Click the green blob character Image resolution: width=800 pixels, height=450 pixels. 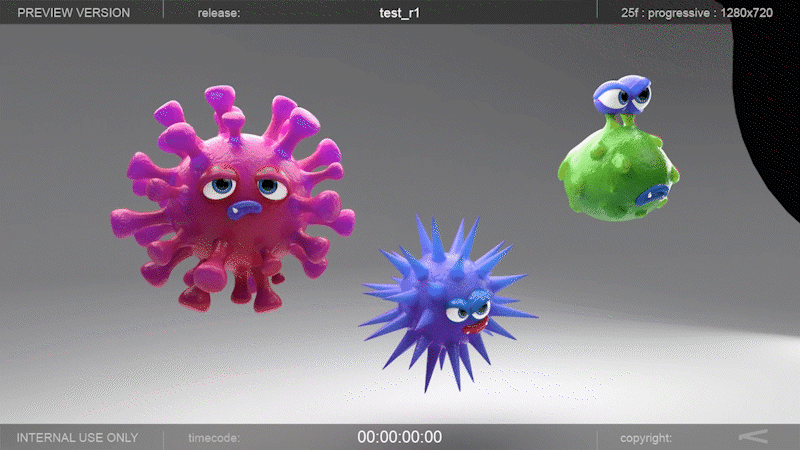coord(619,148)
